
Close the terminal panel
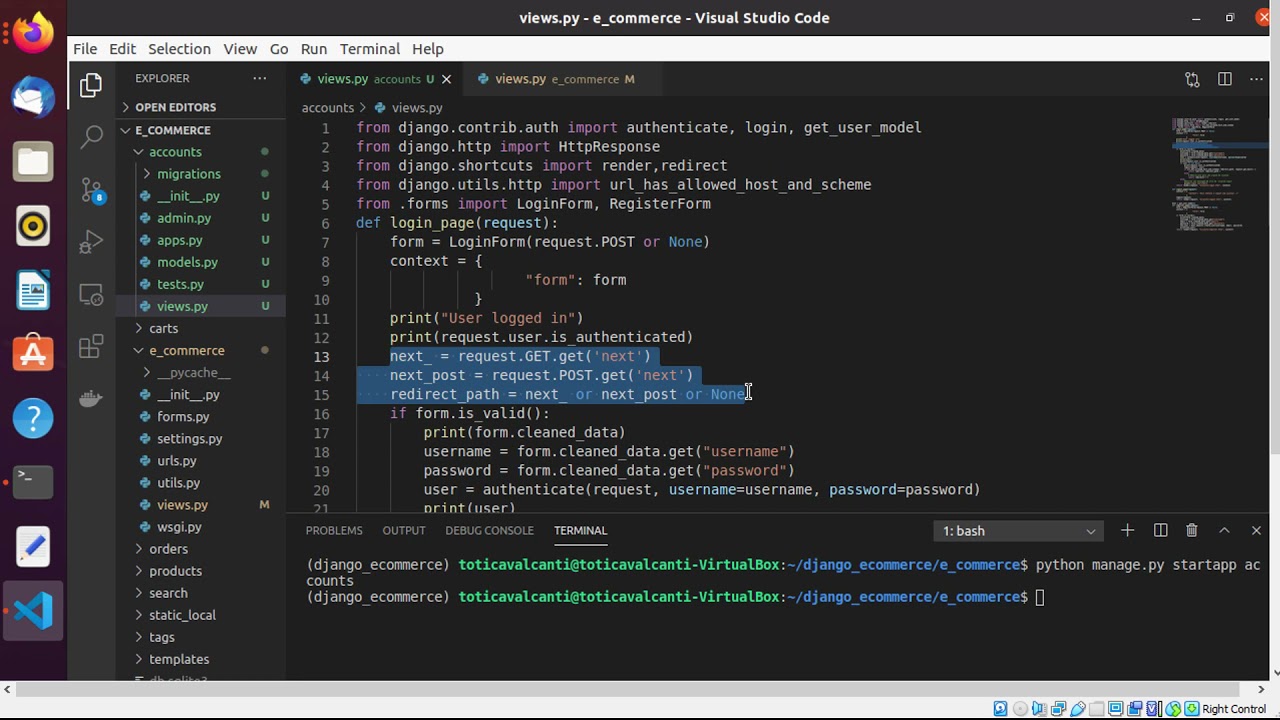point(1256,530)
